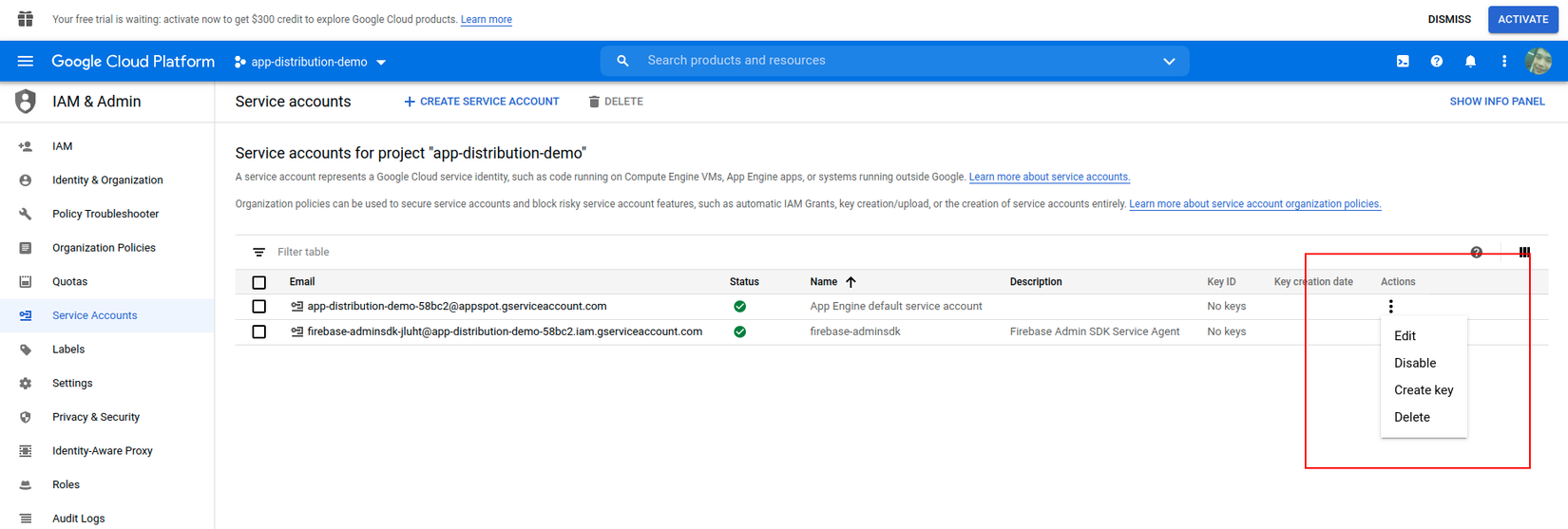Select all service accounts checkbox

259,282
